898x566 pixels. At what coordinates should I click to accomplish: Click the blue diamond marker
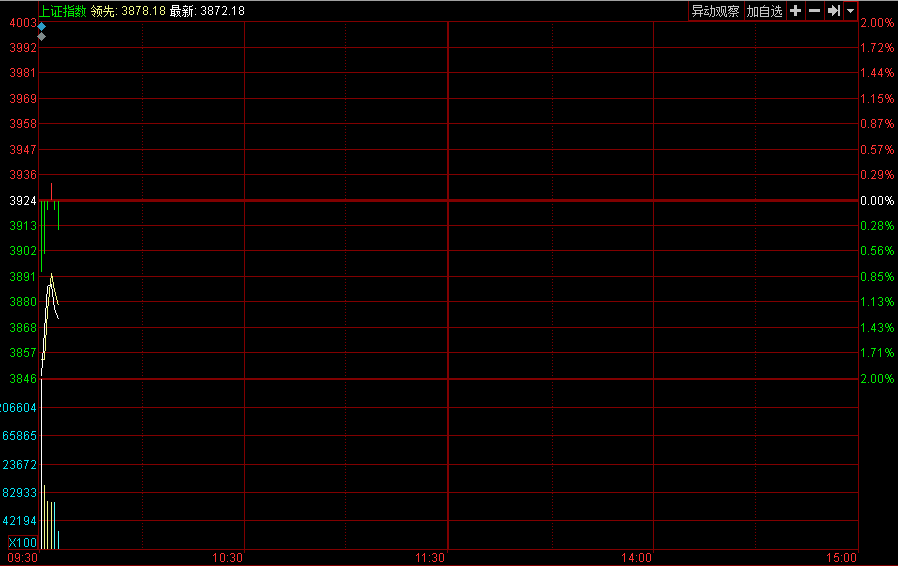pos(42,26)
